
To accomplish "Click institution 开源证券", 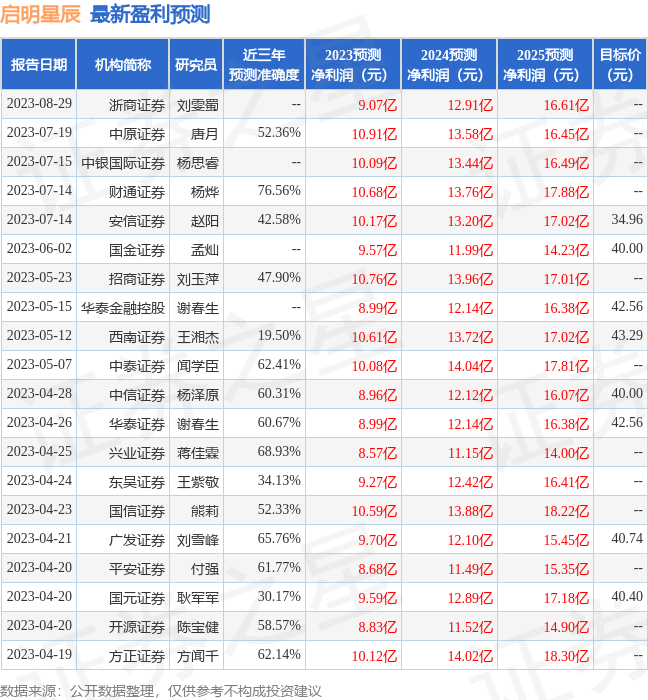I will tap(137, 628).
